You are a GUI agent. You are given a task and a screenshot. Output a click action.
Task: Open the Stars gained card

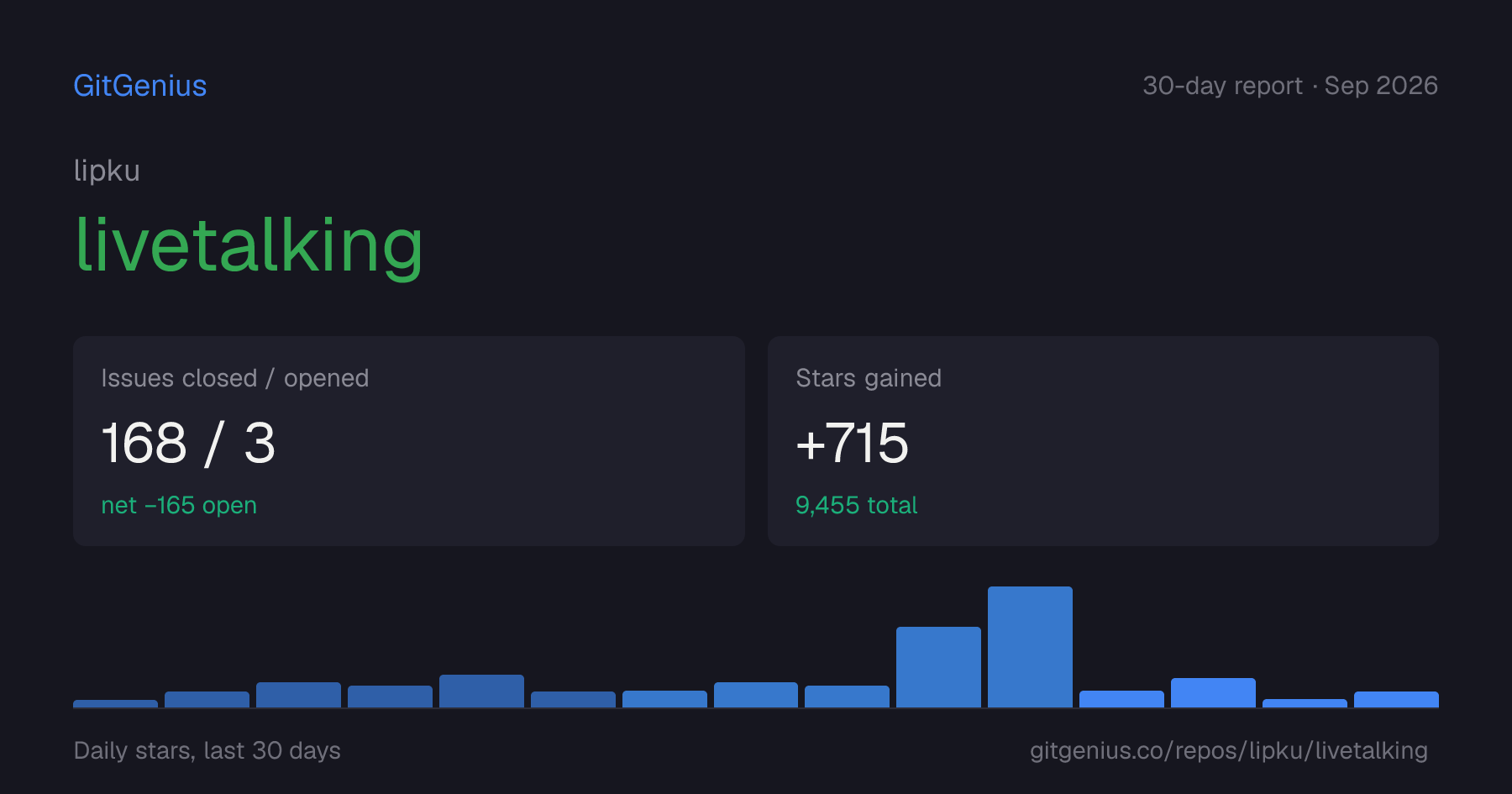coord(1103,441)
